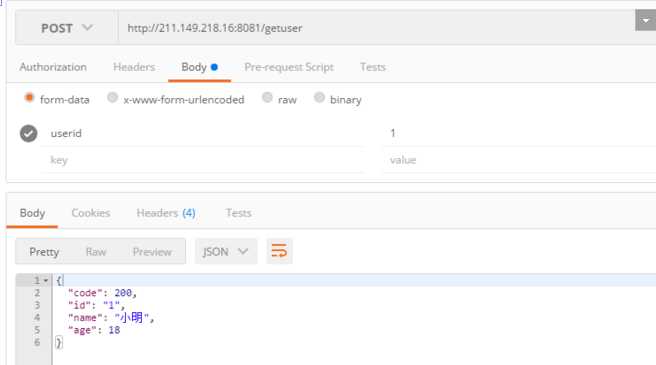Click the empty key placeholder field
The width and height of the screenshot is (656, 365).
point(203,160)
